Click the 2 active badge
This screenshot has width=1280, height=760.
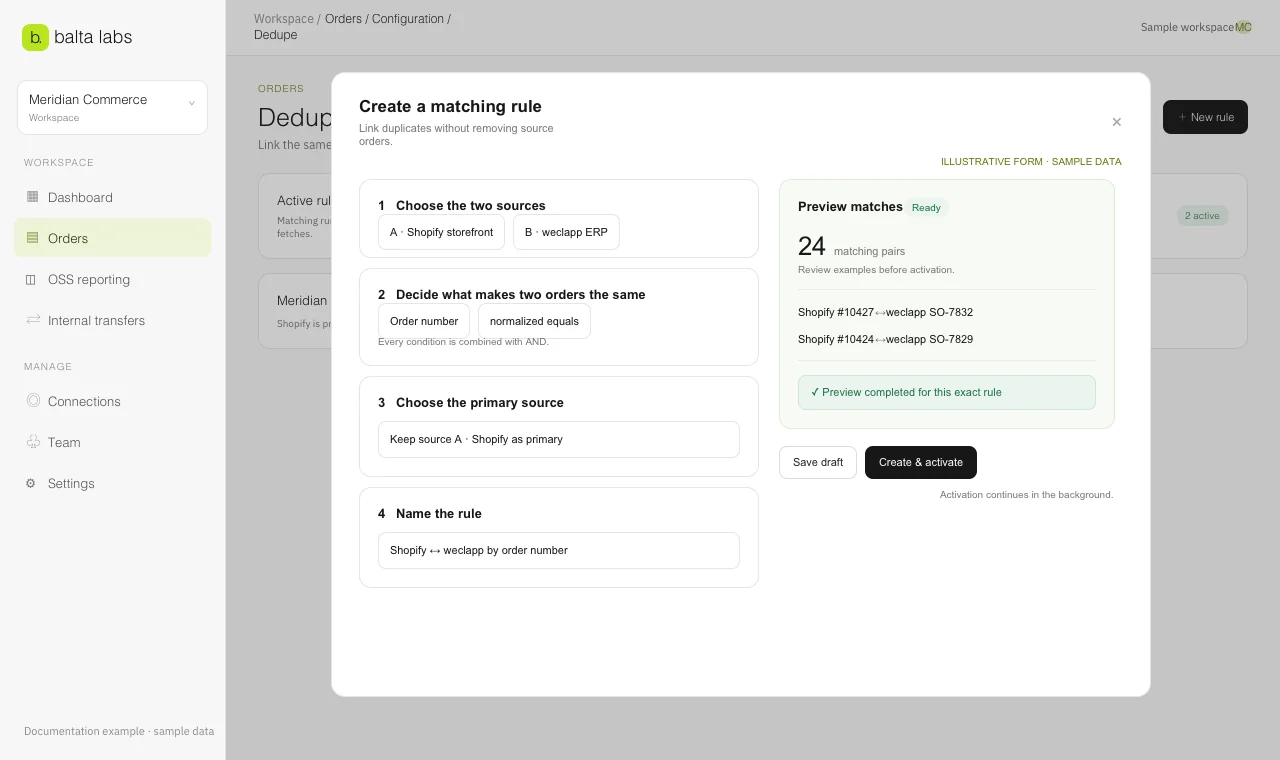click(x=1202, y=215)
